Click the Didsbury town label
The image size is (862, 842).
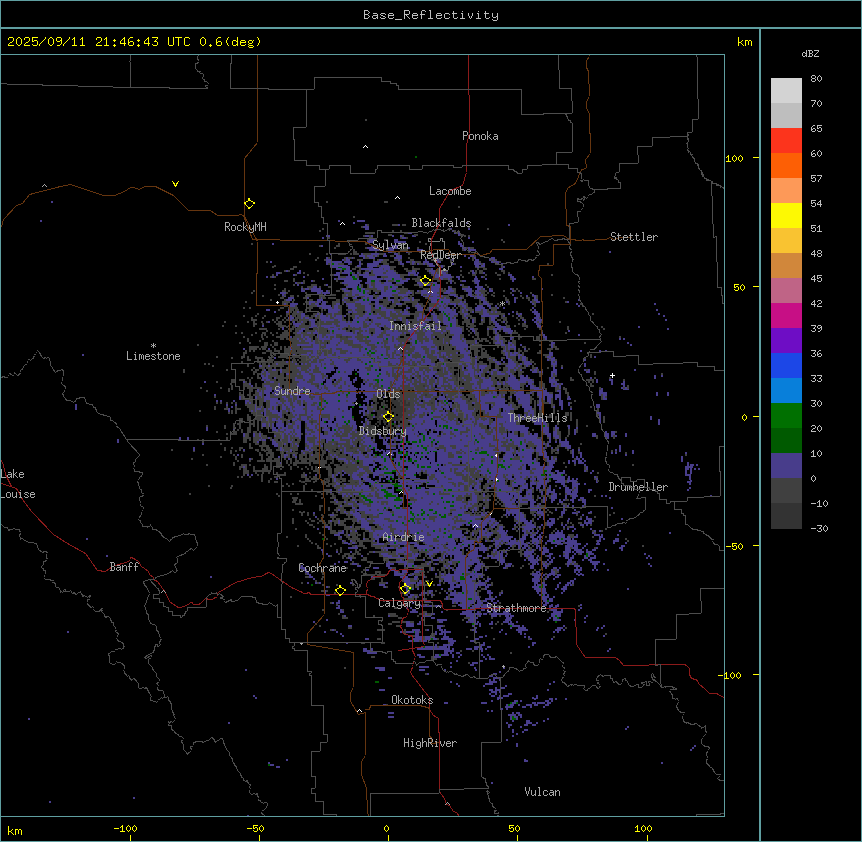(x=383, y=431)
